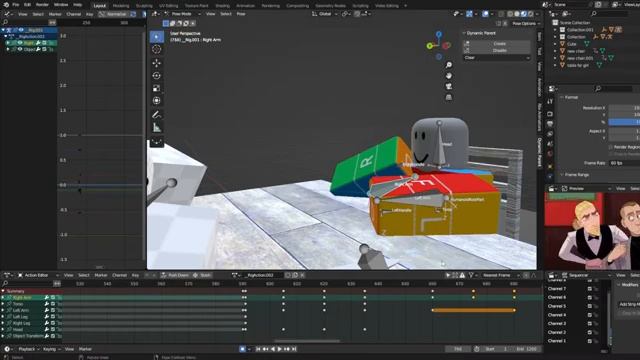Jump to start frame playback button
Image resolution: width=640 pixels, height=360 pixels.
click(258, 349)
